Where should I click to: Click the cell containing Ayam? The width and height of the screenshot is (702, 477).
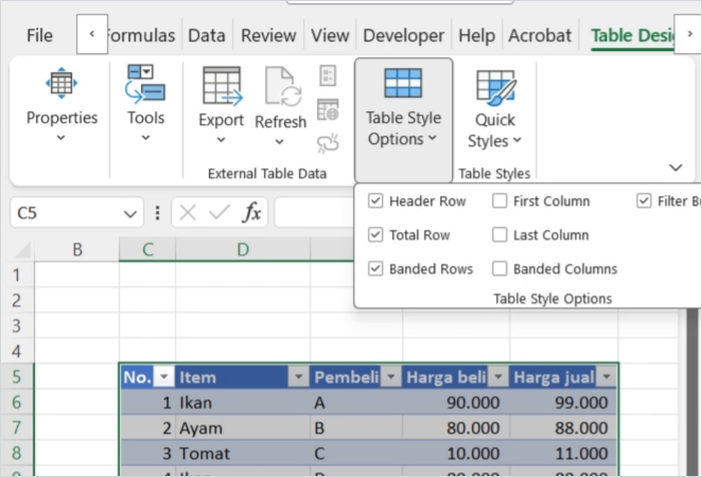(243, 428)
